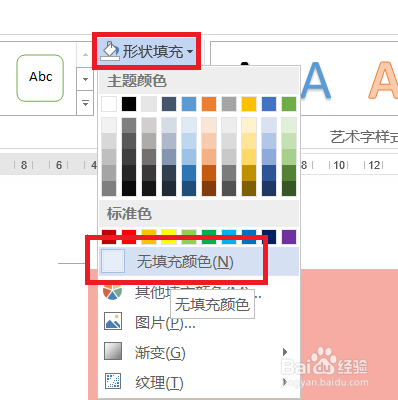Image resolution: width=398 pixels, height=400 pixels.
Task: Click the 主题颜色 section header
Action: tap(137, 81)
